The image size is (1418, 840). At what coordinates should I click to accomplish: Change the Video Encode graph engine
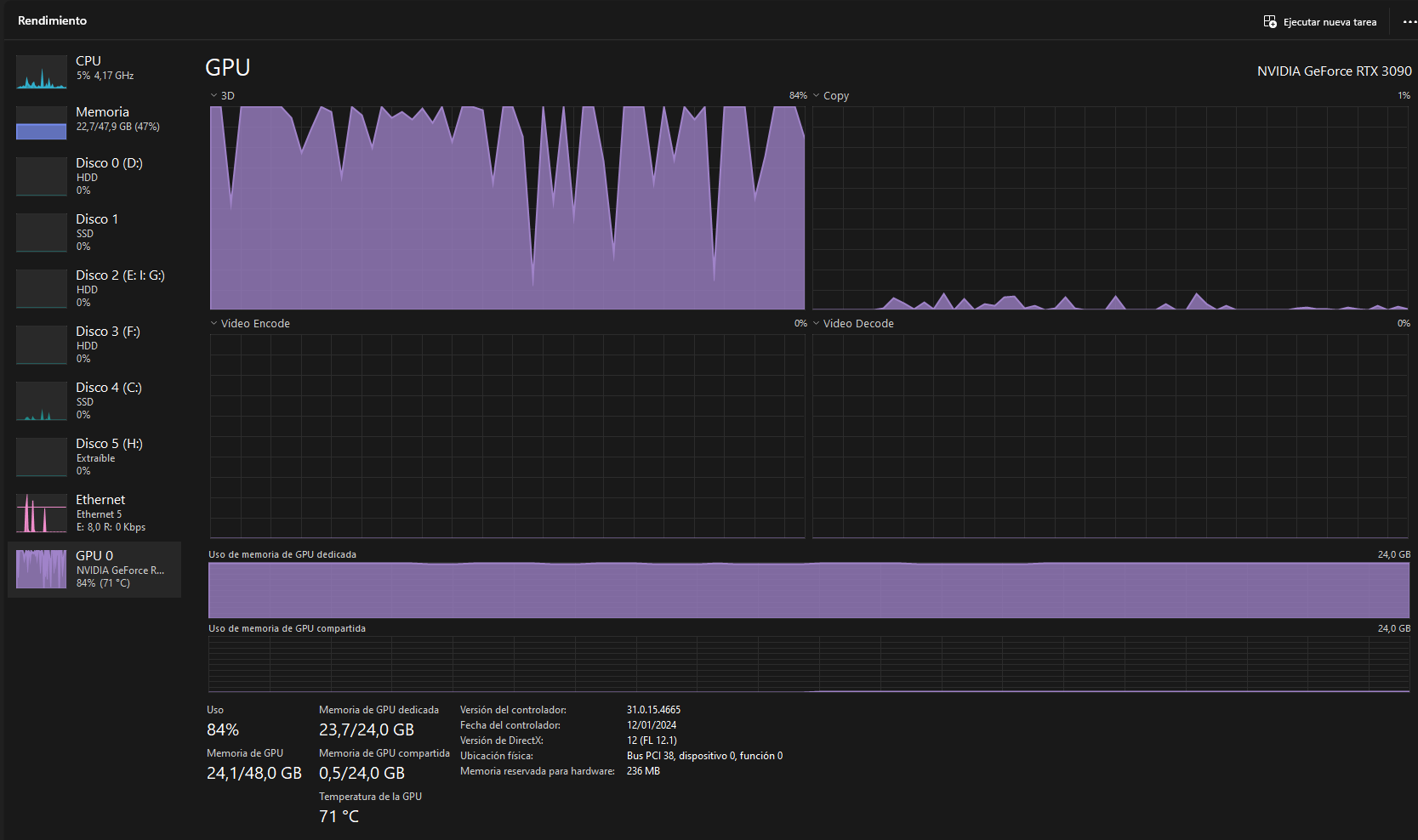(214, 323)
